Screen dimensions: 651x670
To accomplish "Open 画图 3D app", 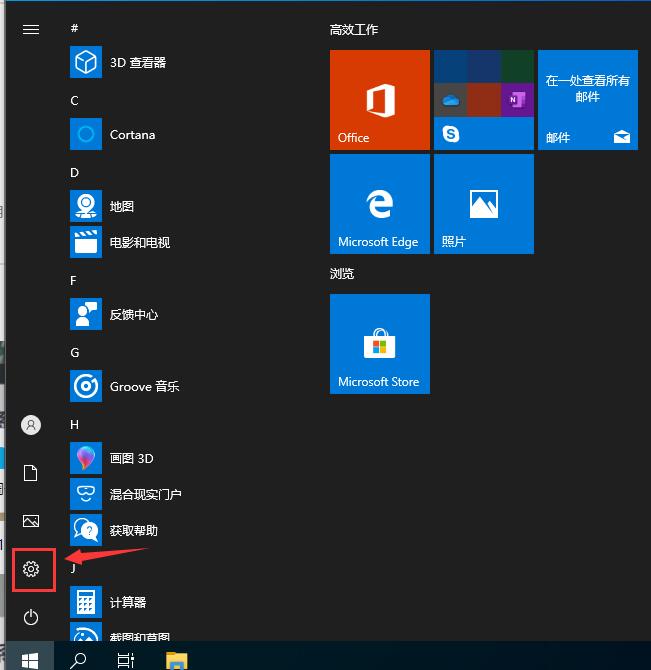I will [x=131, y=458].
